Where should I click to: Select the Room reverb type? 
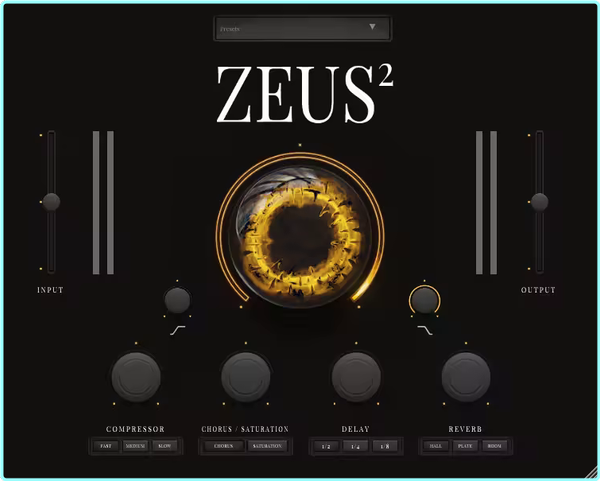(494, 446)
